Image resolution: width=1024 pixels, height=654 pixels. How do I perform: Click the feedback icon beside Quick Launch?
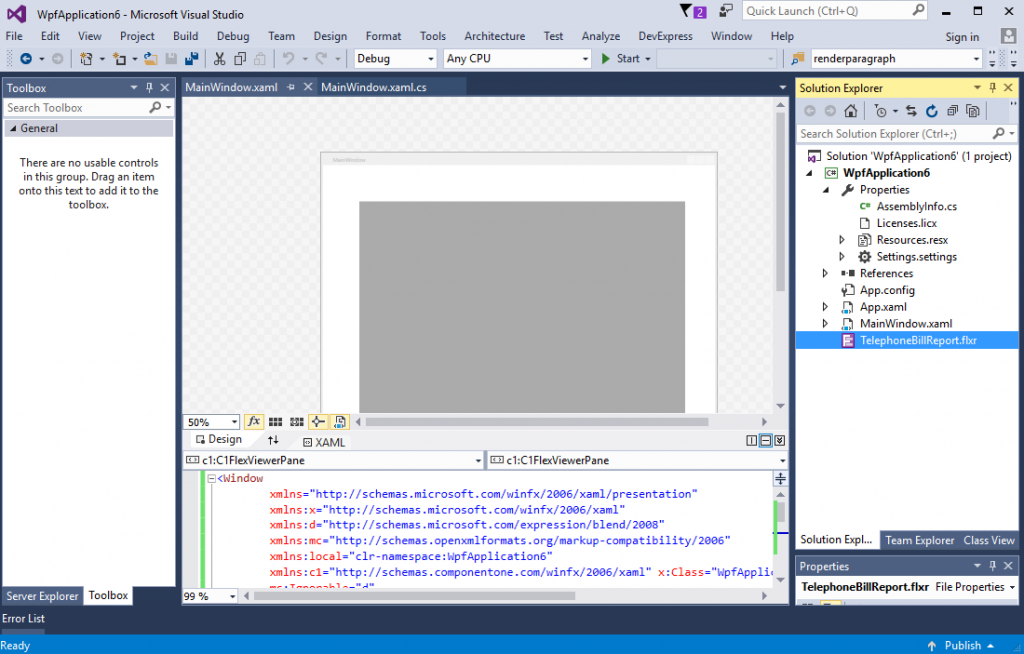point(726,11)
